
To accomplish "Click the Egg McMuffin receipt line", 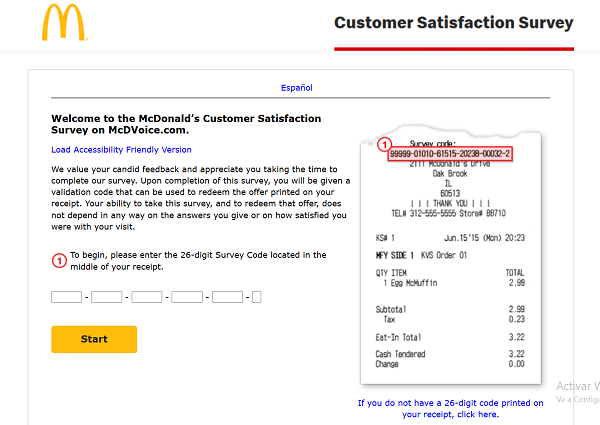I will click(x=450, y=283).
